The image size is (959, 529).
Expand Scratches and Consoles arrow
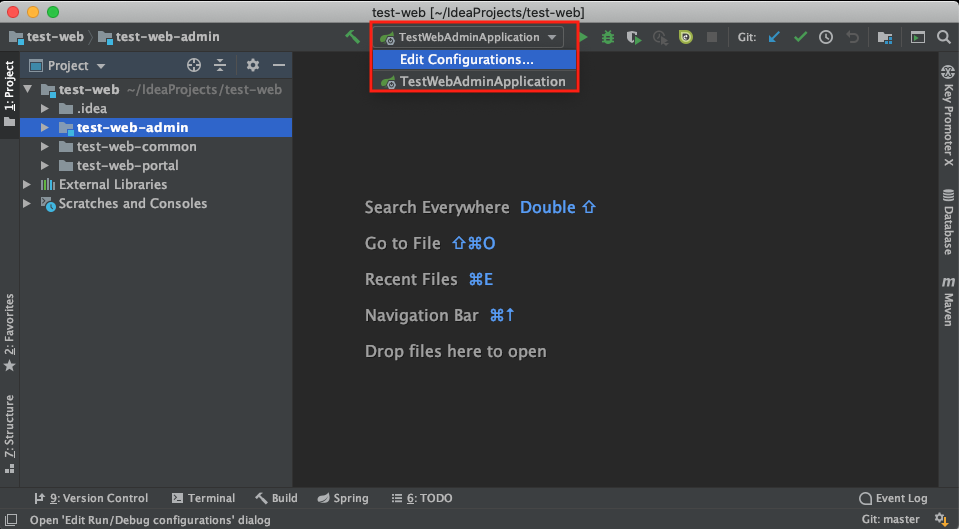[x=27, y=203]
